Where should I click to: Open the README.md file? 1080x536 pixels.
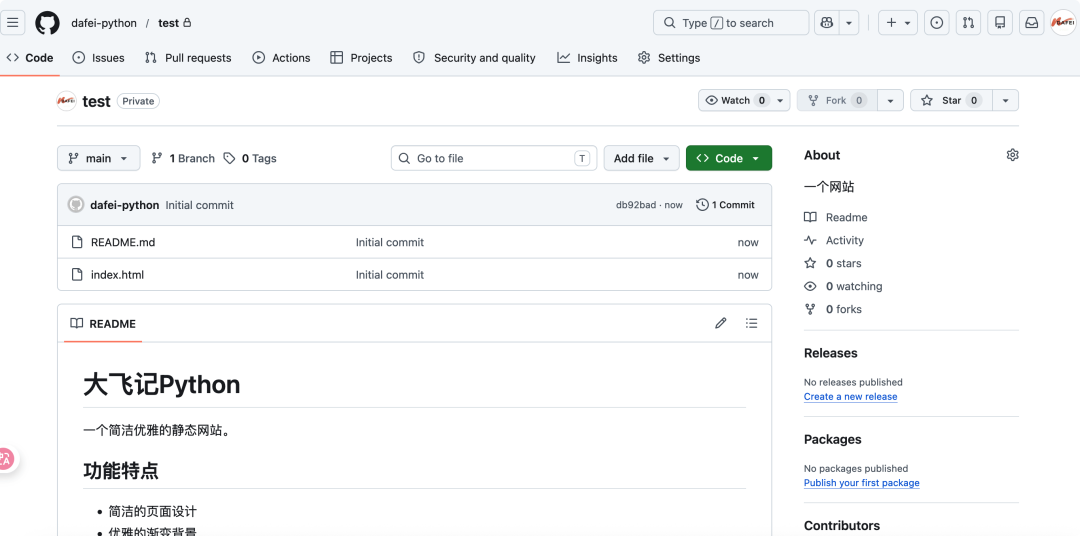click(123, 243)
